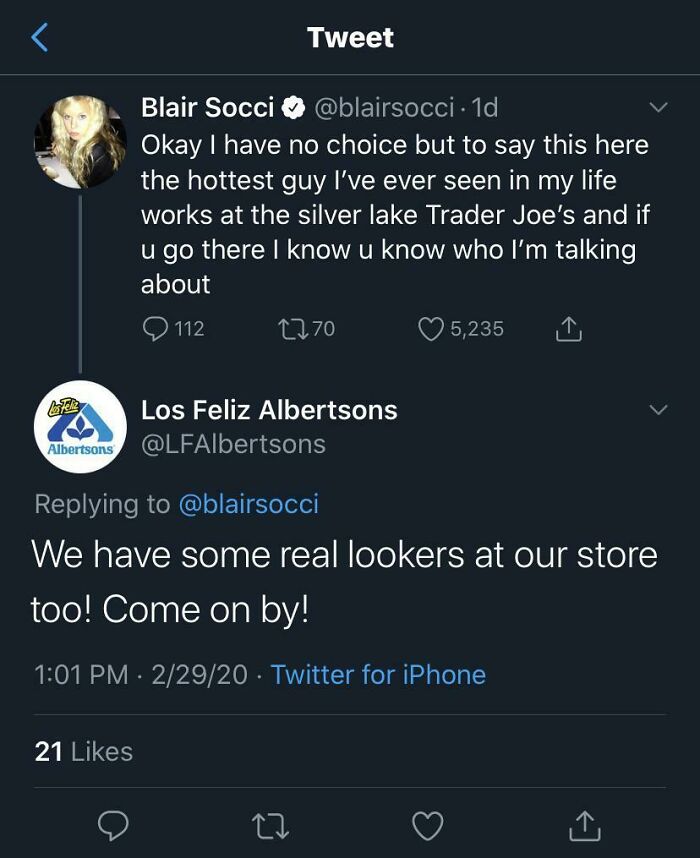Tap the back arrow icon
This screenshot has height=858, width=700.
(39, 38)
